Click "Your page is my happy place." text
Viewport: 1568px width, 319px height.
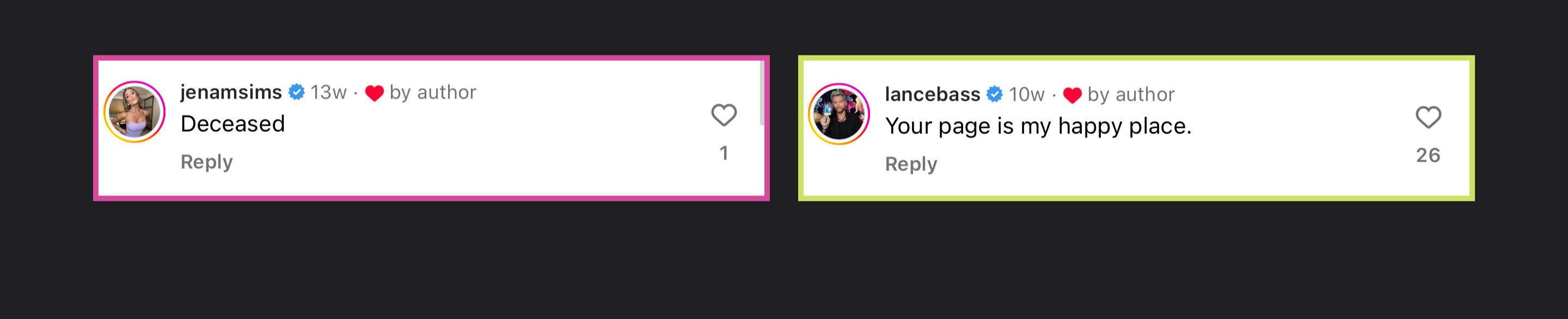[x=1038, y=127]
